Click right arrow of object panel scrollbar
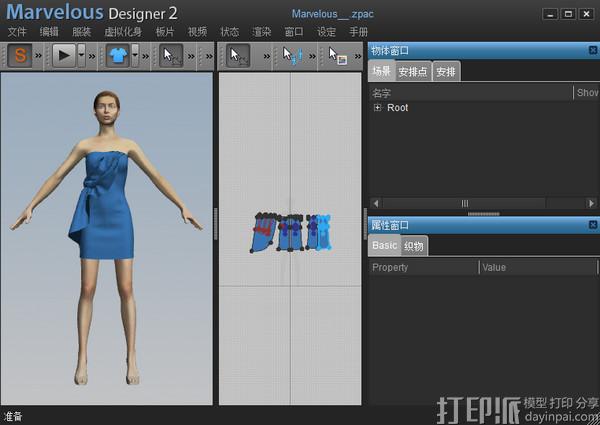Image resolution: width=600 pixels, height=425 pixels. pos(591,203)
